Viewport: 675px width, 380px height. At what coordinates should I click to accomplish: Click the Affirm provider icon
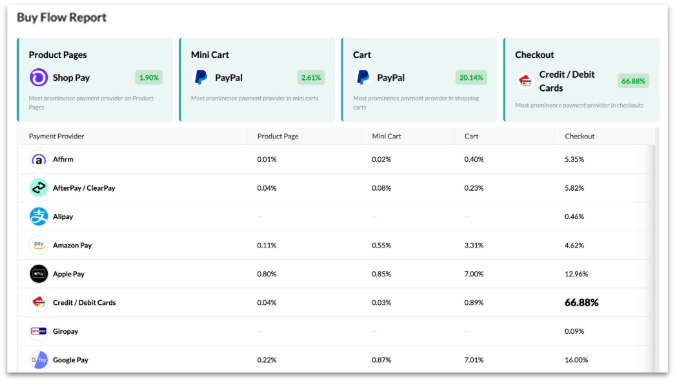click(39, 160)
